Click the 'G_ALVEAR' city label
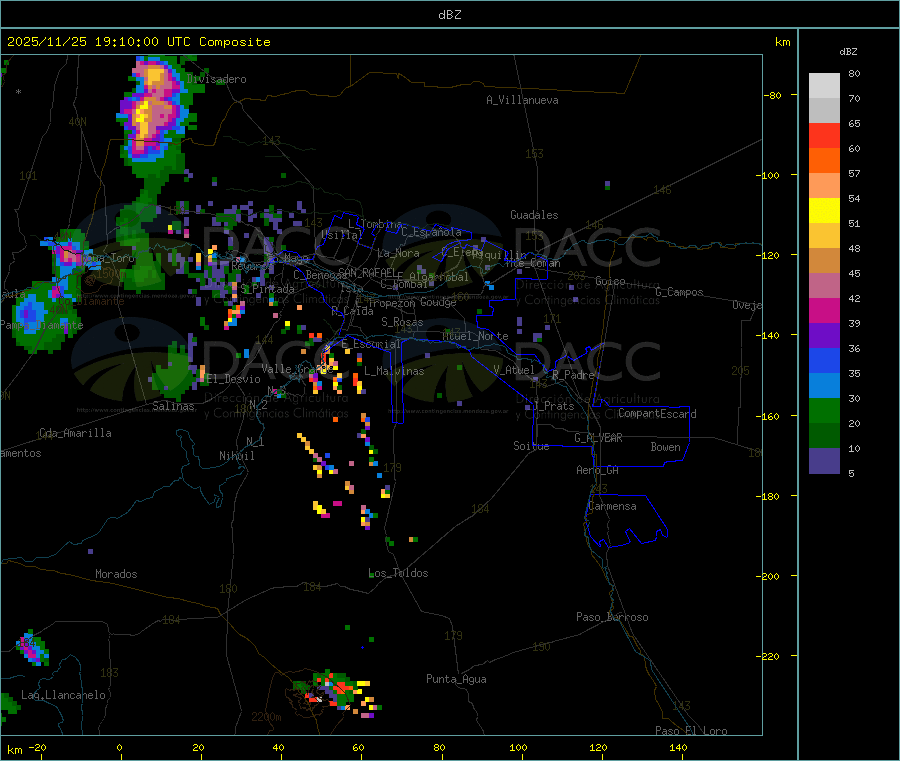The image size is (900, 761). pyautogui.click(x=598, y=438)
